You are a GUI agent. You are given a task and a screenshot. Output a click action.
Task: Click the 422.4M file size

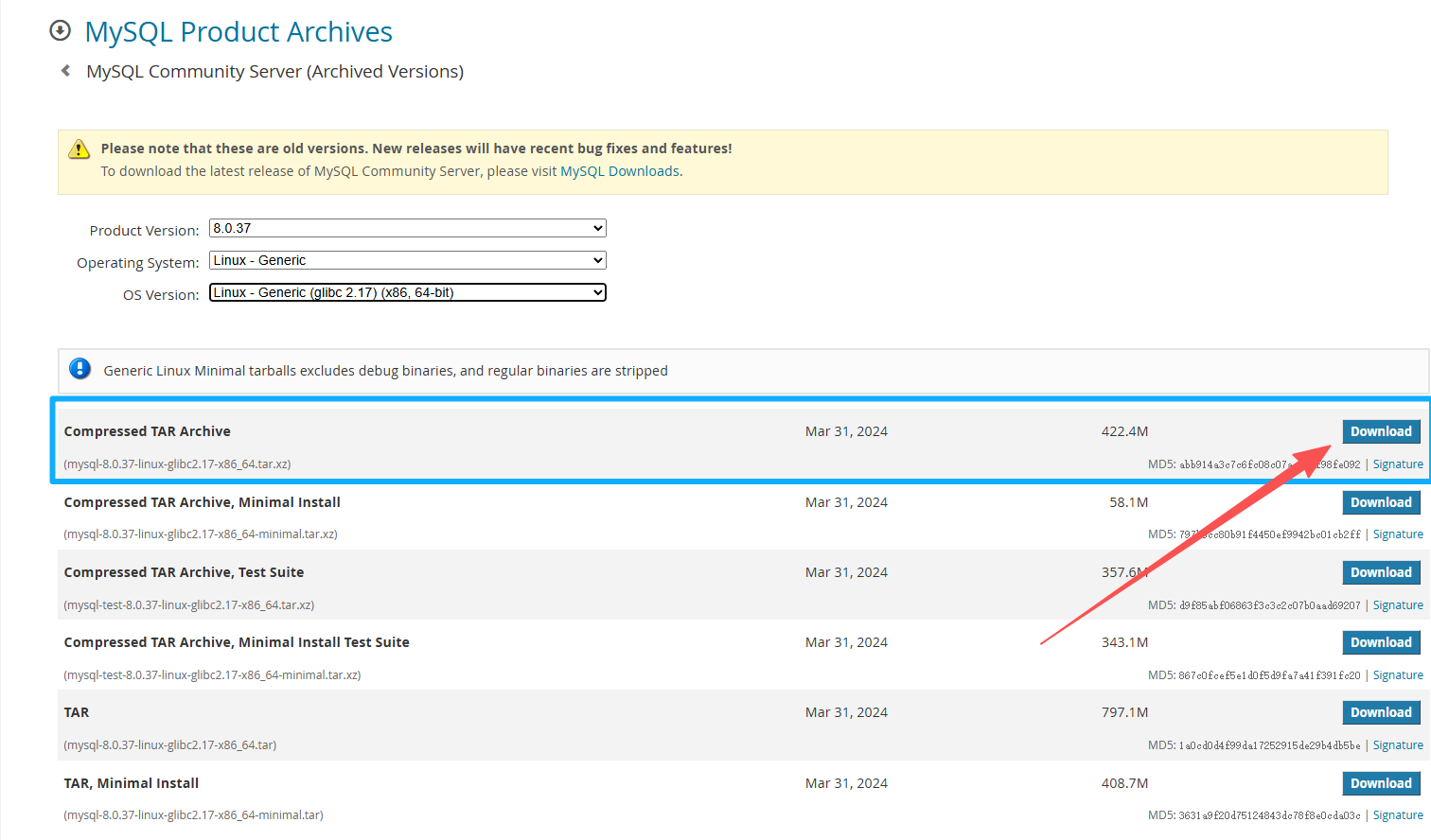(1124, 431)
